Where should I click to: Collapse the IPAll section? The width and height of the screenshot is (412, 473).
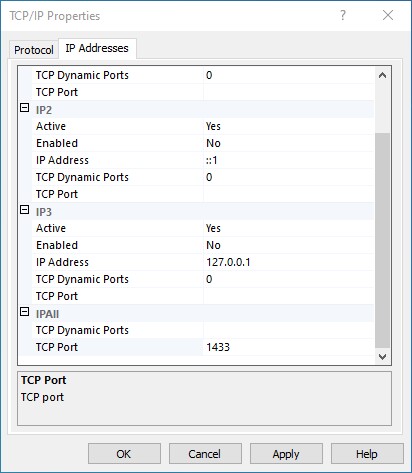25,312
